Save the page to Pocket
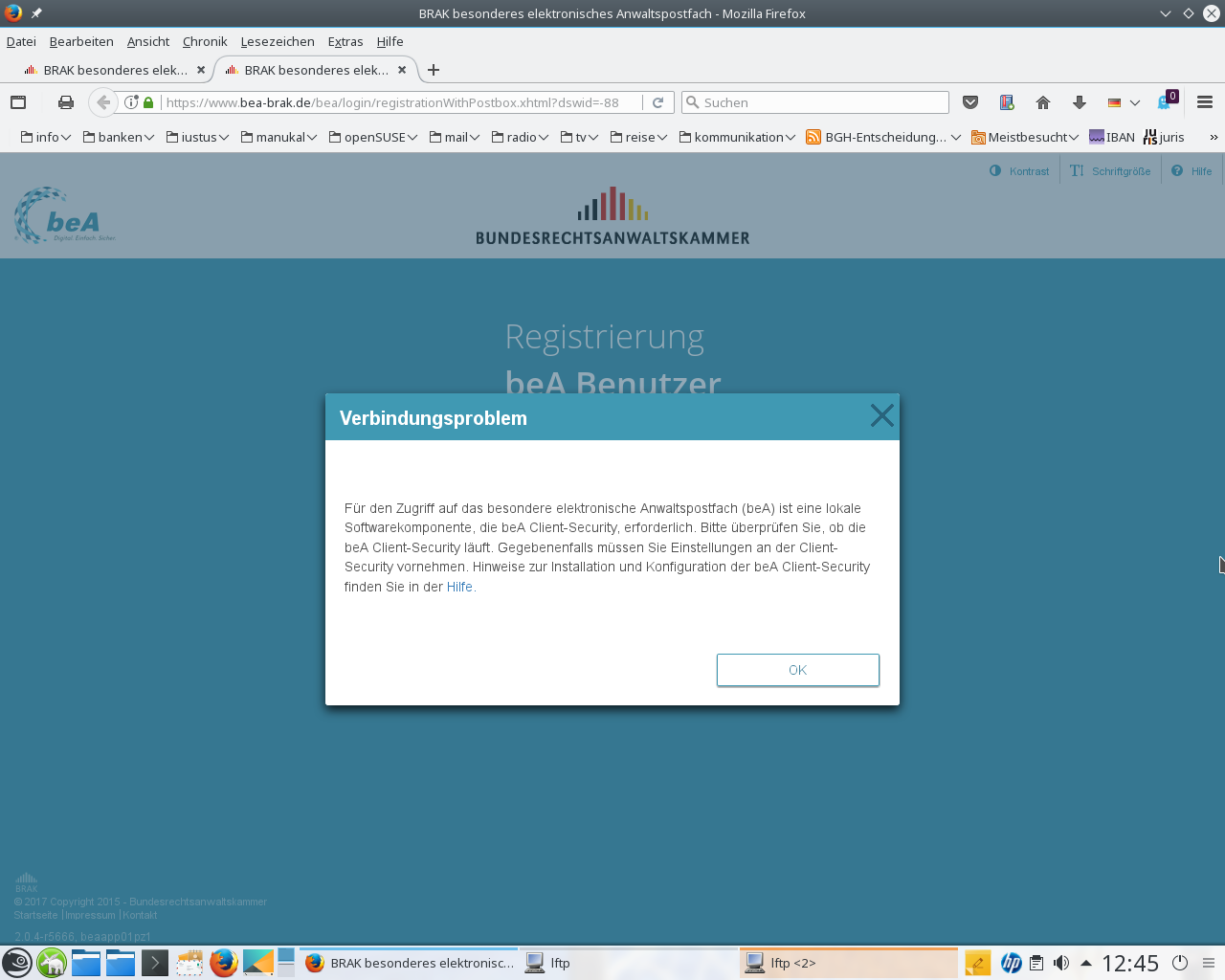Screen dimensions: 1225x980 click(x=969, y=102)
